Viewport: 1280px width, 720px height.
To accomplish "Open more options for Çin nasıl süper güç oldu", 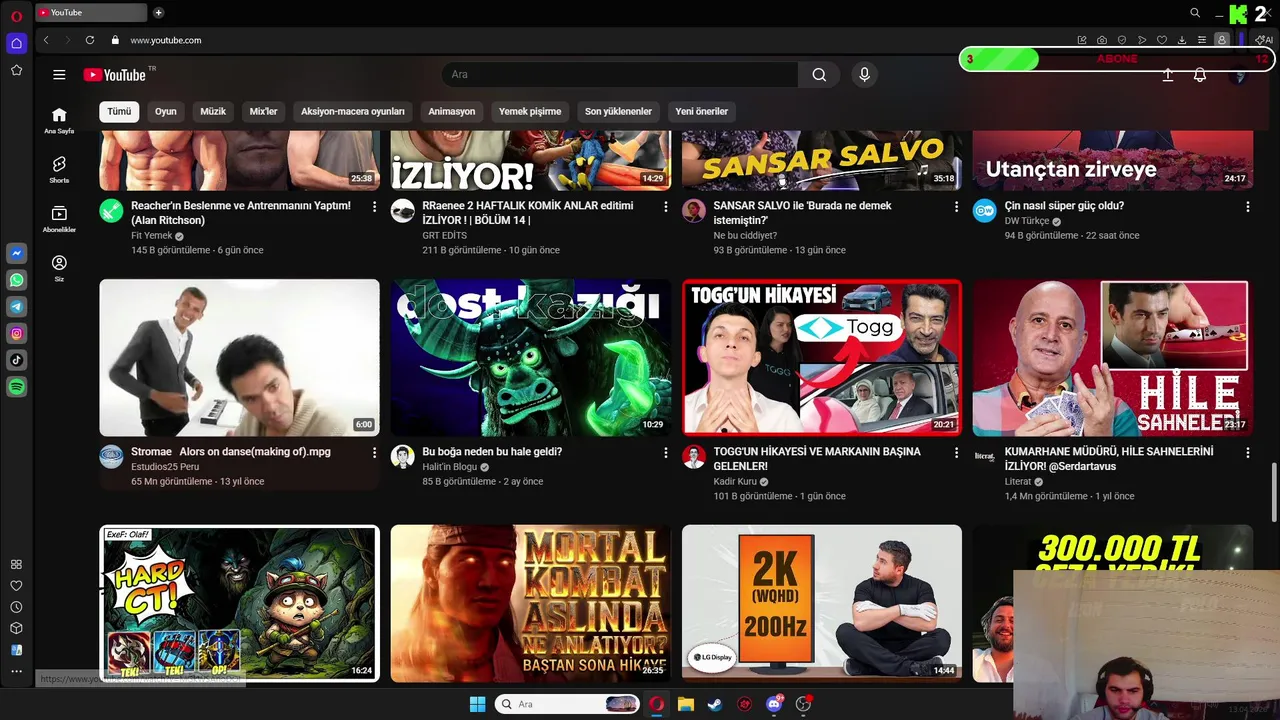I will (1248, 207).
